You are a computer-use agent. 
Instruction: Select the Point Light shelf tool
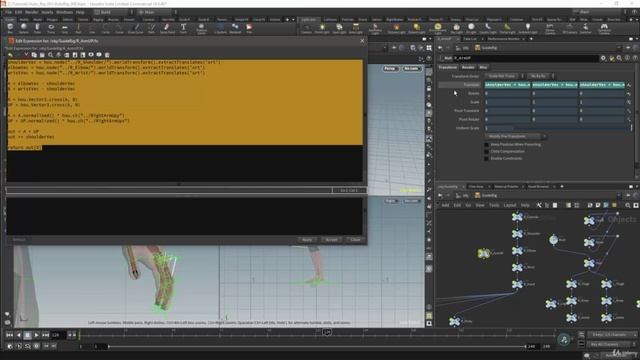[x=322, y=28]
